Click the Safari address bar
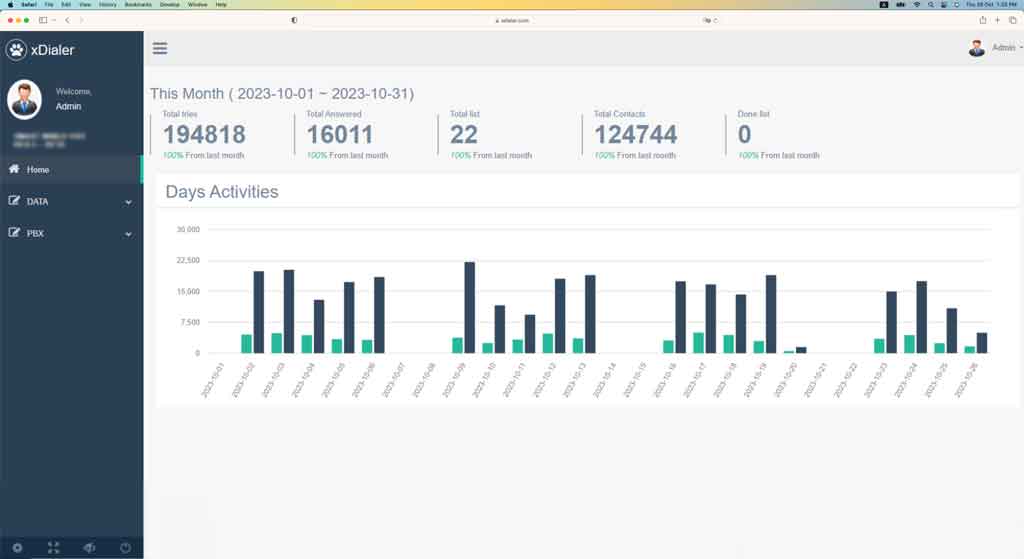Viewport: 1024px width, 559px height. tap(512, 20)
